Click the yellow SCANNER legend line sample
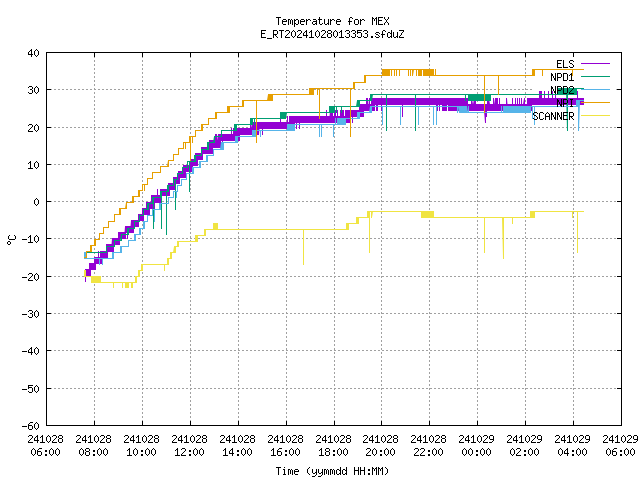 coord(595,116)
